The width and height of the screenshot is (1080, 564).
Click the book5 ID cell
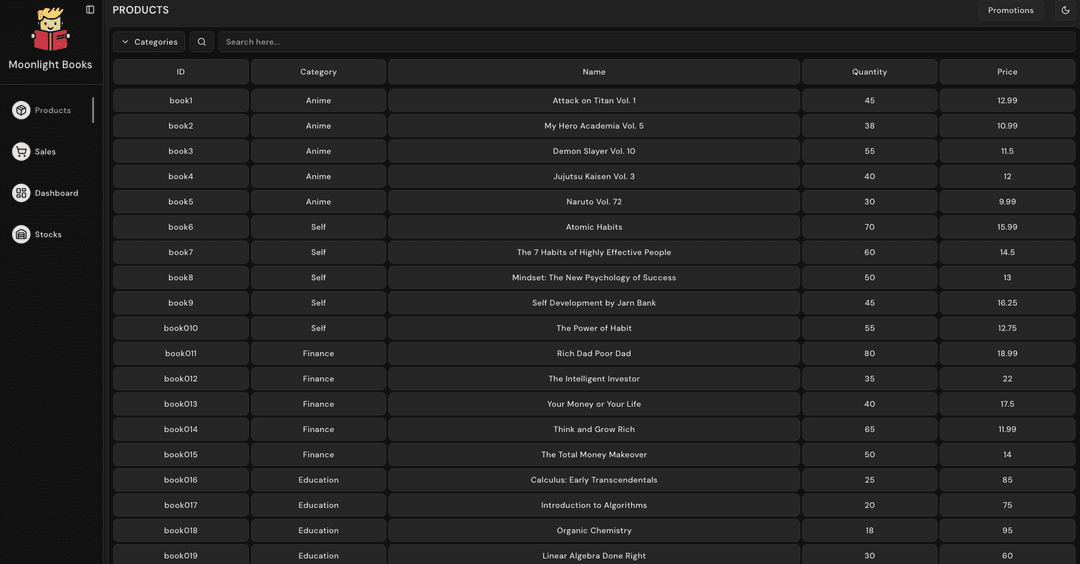point(180,202)
